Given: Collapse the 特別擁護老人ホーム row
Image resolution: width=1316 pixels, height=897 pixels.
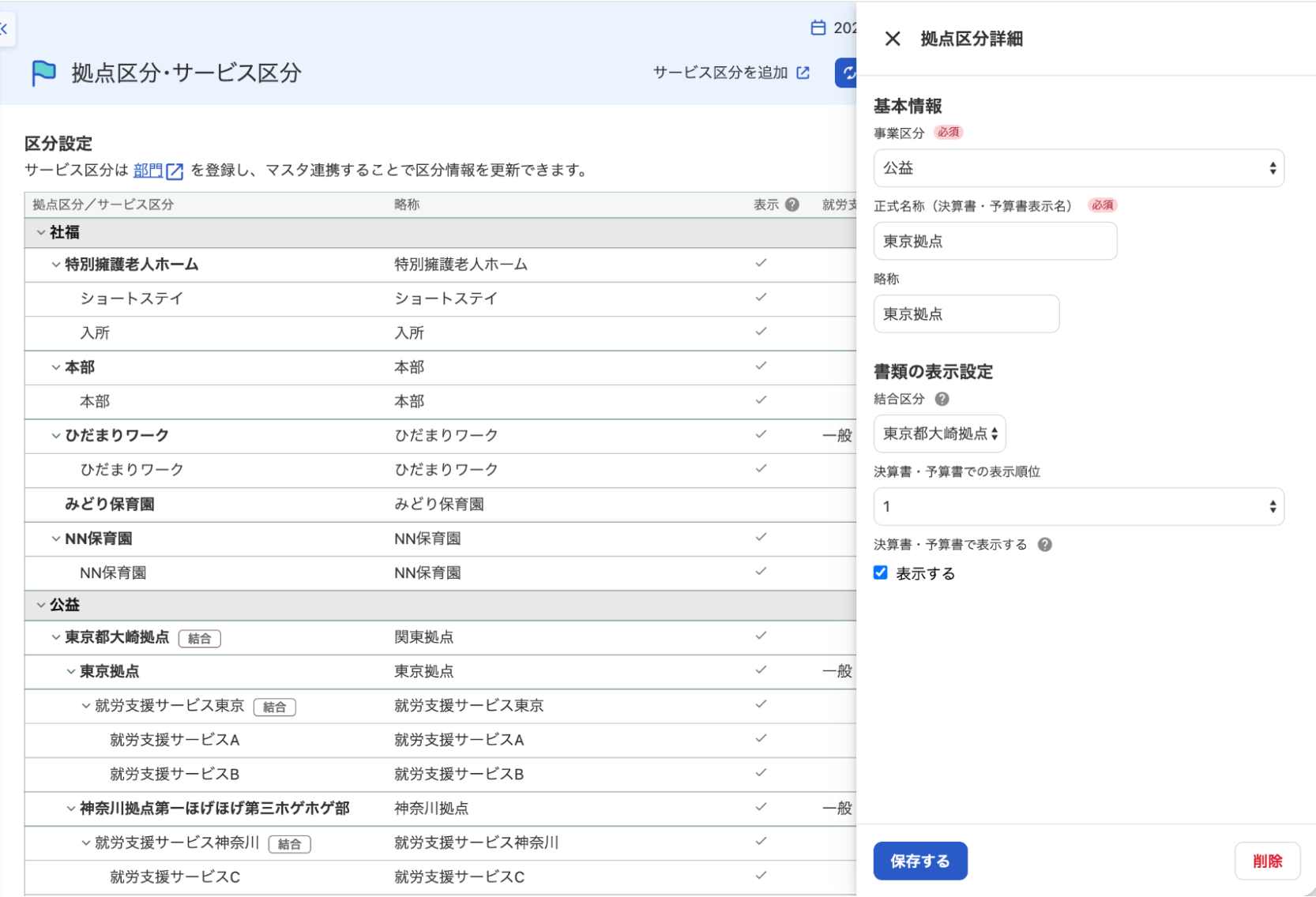Looking at the screenshot, I should click(x=56, y=265).
